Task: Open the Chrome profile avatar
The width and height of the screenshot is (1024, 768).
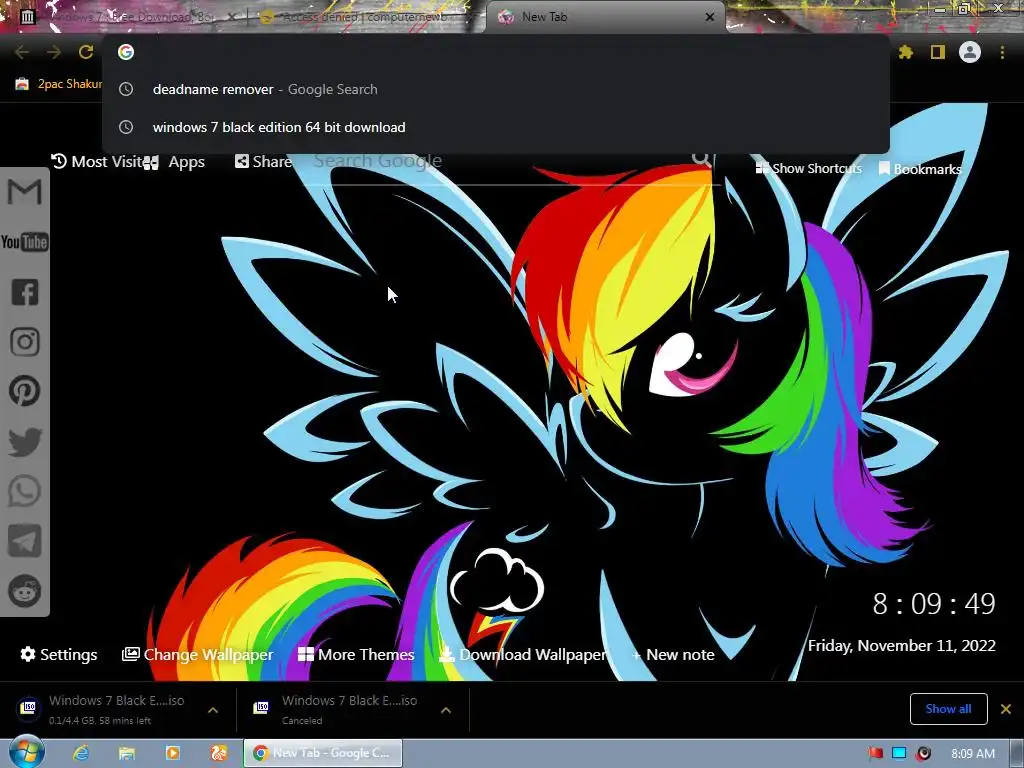Action: tap(970, 52)
